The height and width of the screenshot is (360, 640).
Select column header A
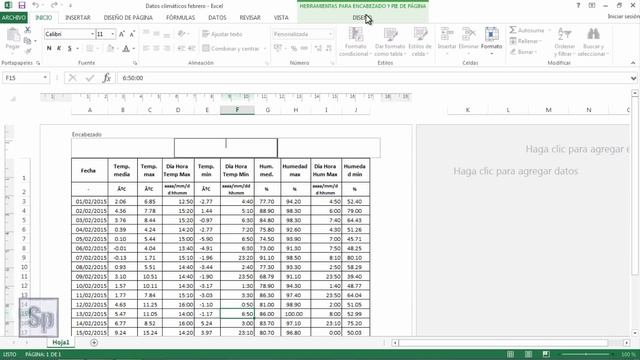tap(90, 110)
